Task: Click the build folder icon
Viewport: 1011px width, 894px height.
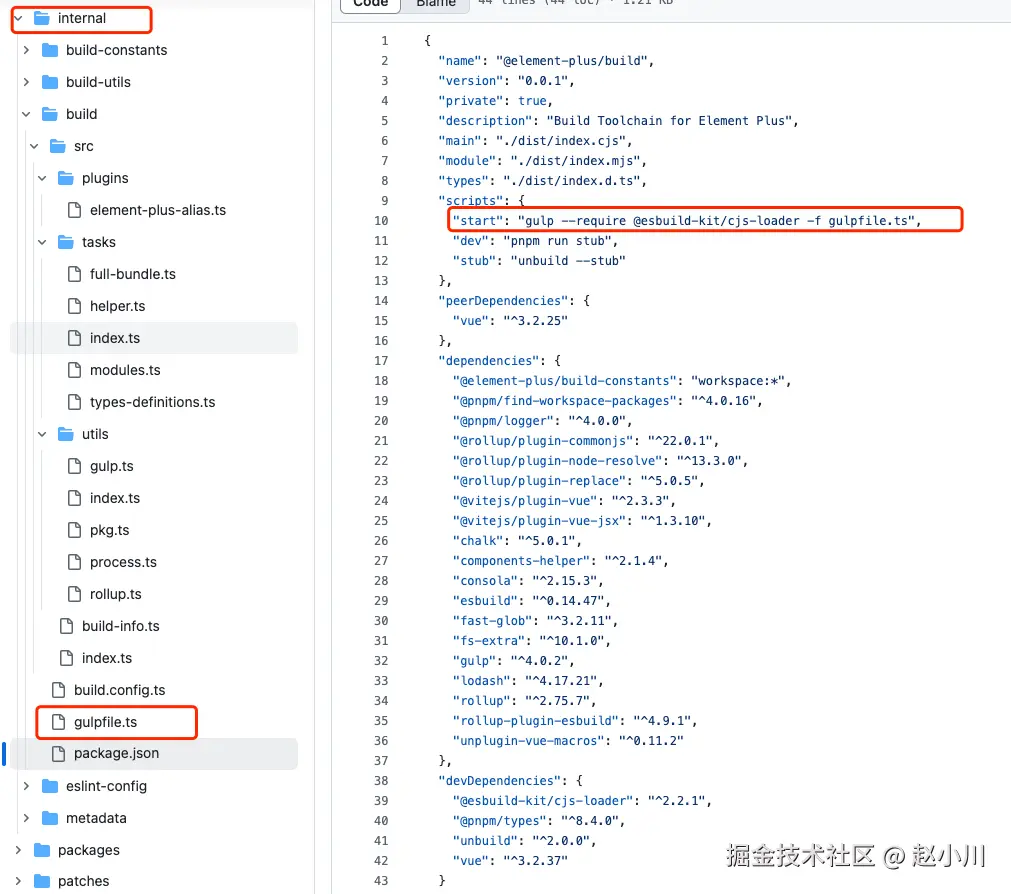Action: click(x=50, y=114)
